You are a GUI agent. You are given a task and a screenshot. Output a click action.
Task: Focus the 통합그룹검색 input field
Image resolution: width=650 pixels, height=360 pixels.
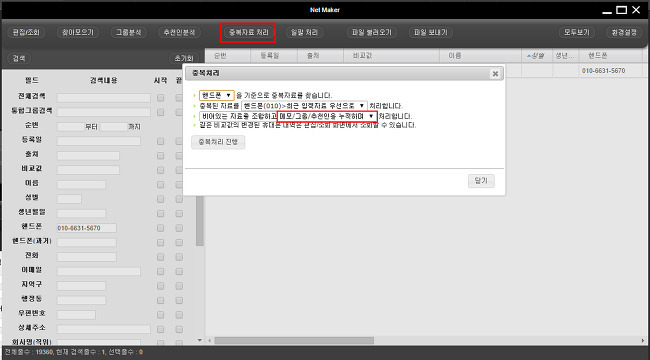click(104, 112)
